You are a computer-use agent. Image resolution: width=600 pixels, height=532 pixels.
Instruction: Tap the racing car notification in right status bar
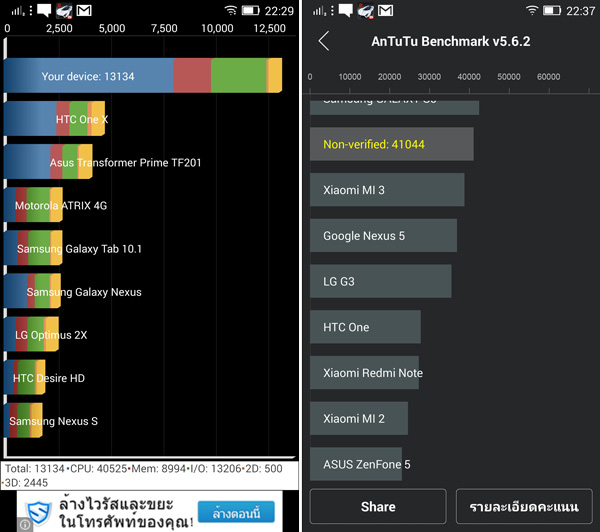pyautogui.click(x=365, y=10)
